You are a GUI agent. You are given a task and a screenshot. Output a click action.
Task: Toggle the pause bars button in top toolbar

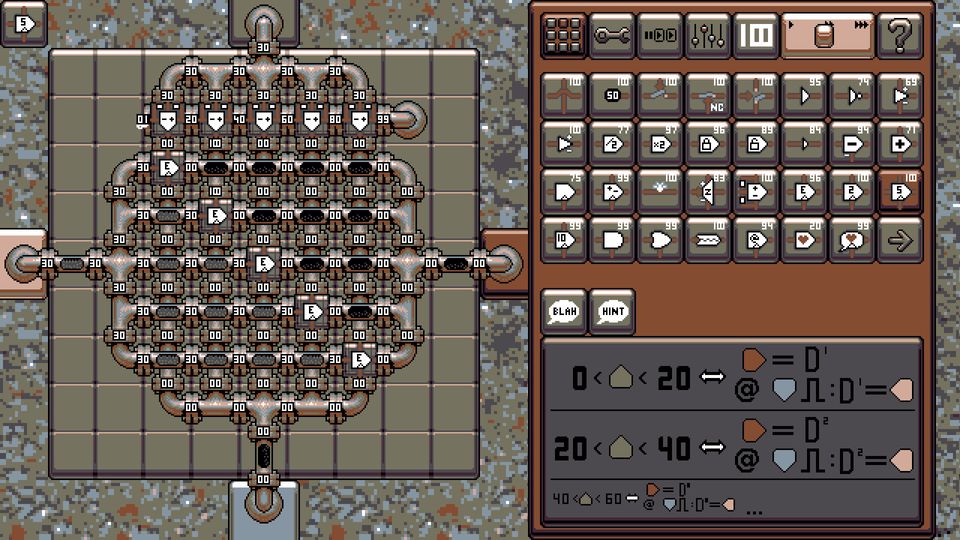pyautogui.click(x=757, y=36)
